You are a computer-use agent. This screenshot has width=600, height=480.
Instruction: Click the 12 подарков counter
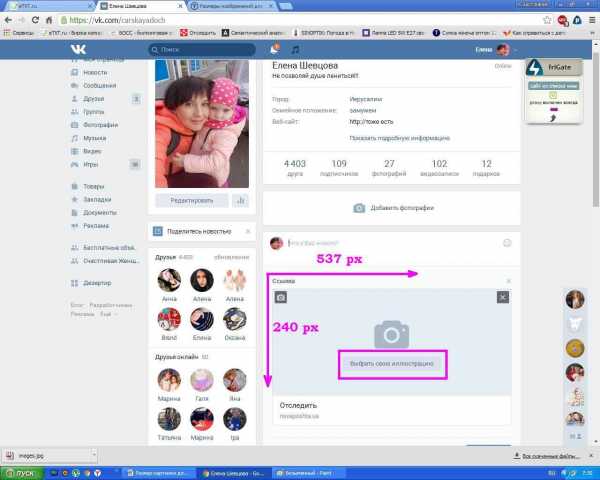(x=486, y=168)
